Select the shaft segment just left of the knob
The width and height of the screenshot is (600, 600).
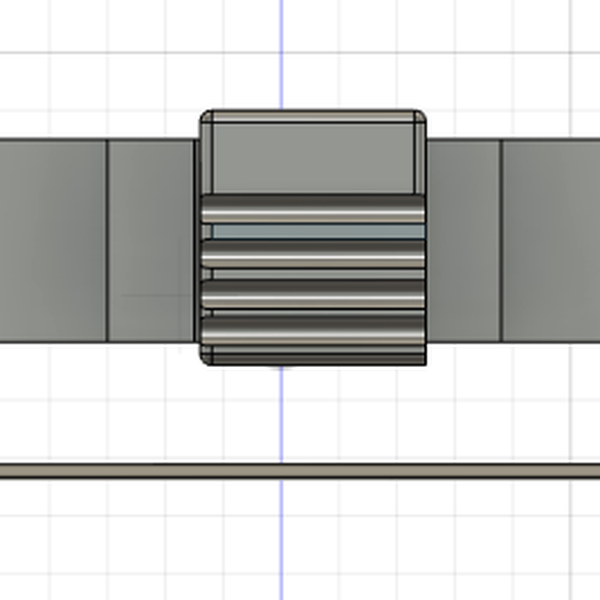tap(151, 241)
